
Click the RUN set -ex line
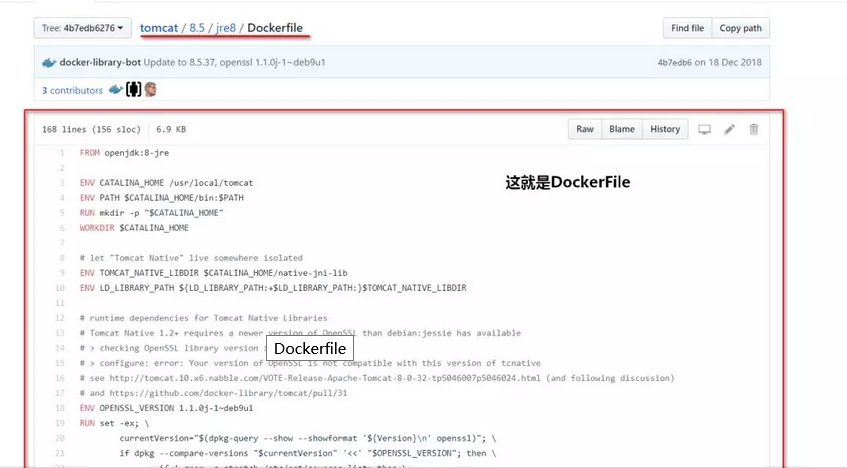pos(114,423)
